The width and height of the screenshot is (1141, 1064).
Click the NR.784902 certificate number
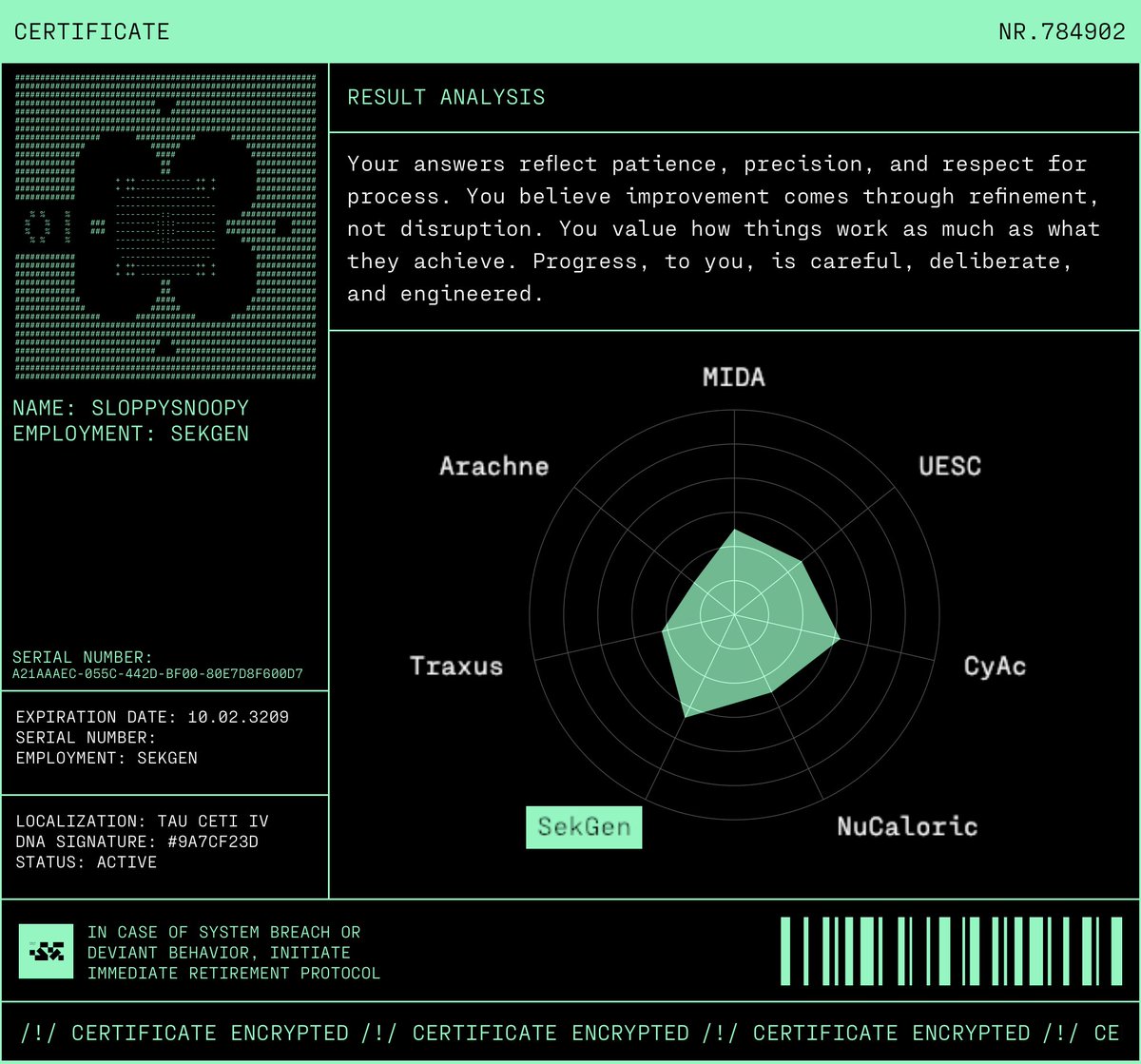click(x=1062, y=31)
